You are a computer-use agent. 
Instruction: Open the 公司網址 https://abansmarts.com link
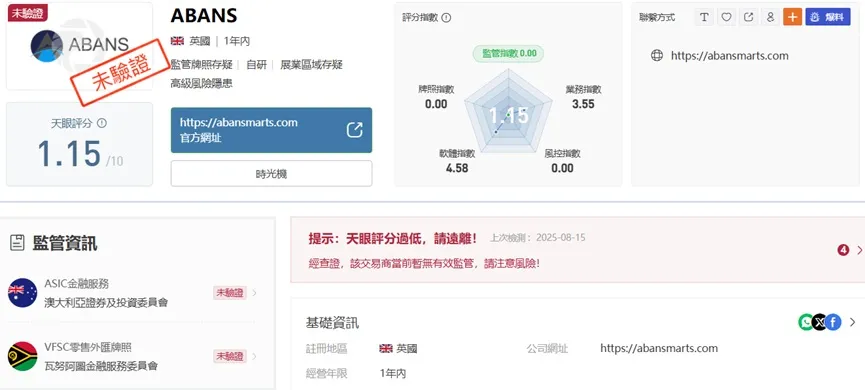(659, 348)
